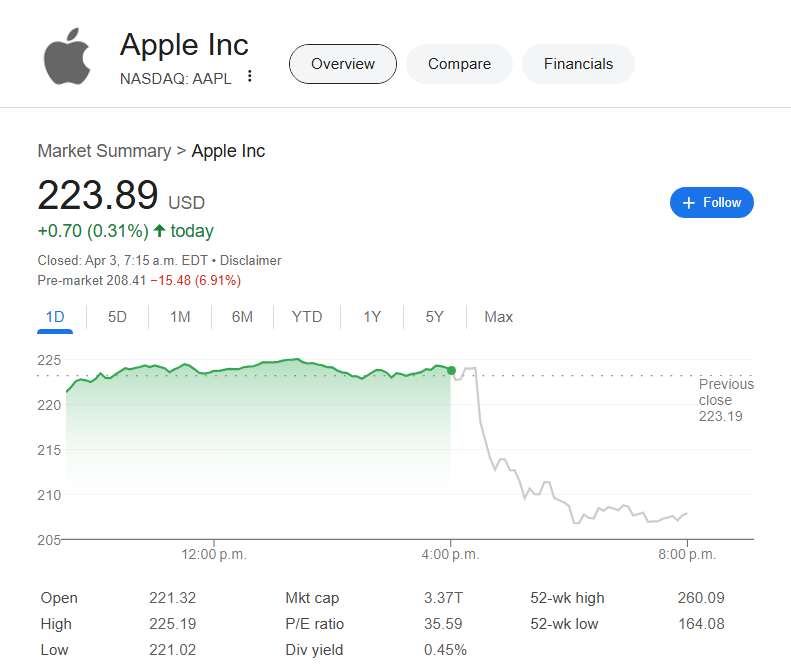Viewport: 791px width, 671px height.
Task: Open the Compare tab
Action: coord(459,64)
